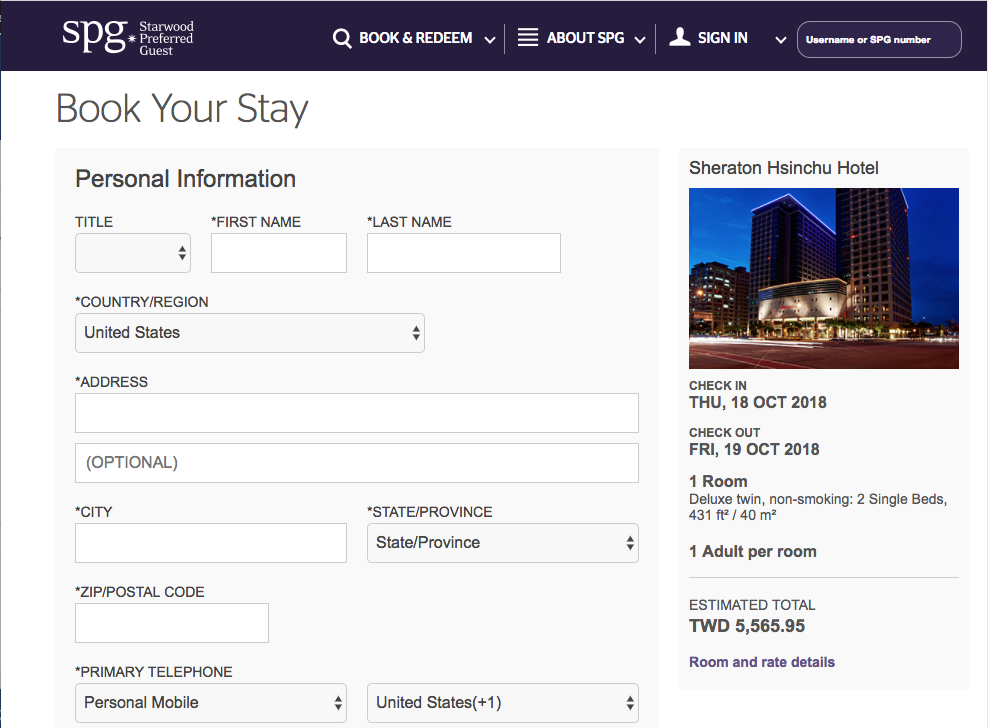Click the Sheraton Hsinchu Hotel photo
This screenshot has height=728, width=988.
(824, 278)
